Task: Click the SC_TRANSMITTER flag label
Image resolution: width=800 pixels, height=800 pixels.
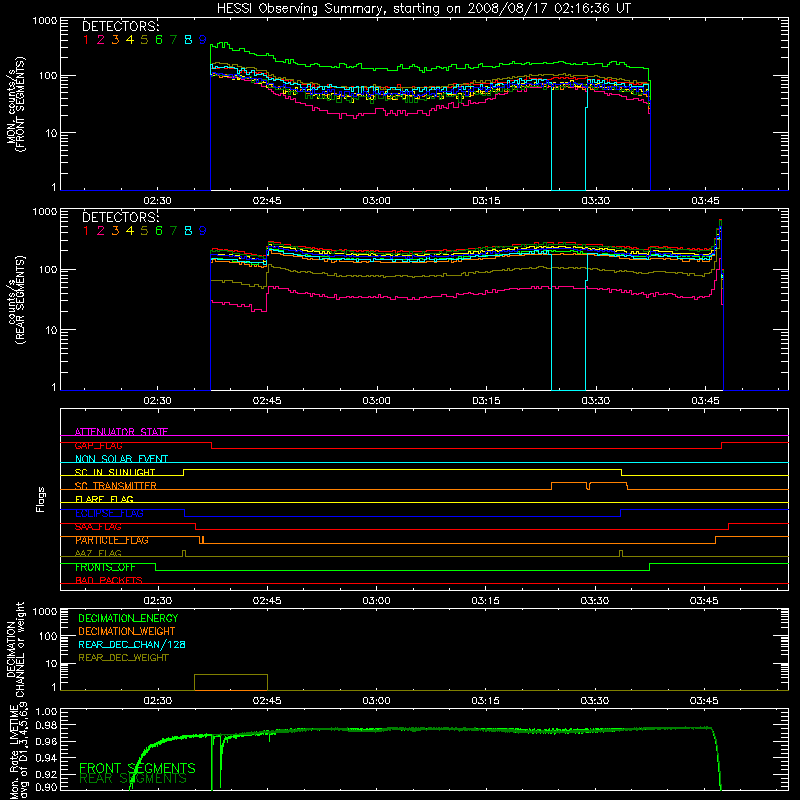Action: tap(116, 486)
